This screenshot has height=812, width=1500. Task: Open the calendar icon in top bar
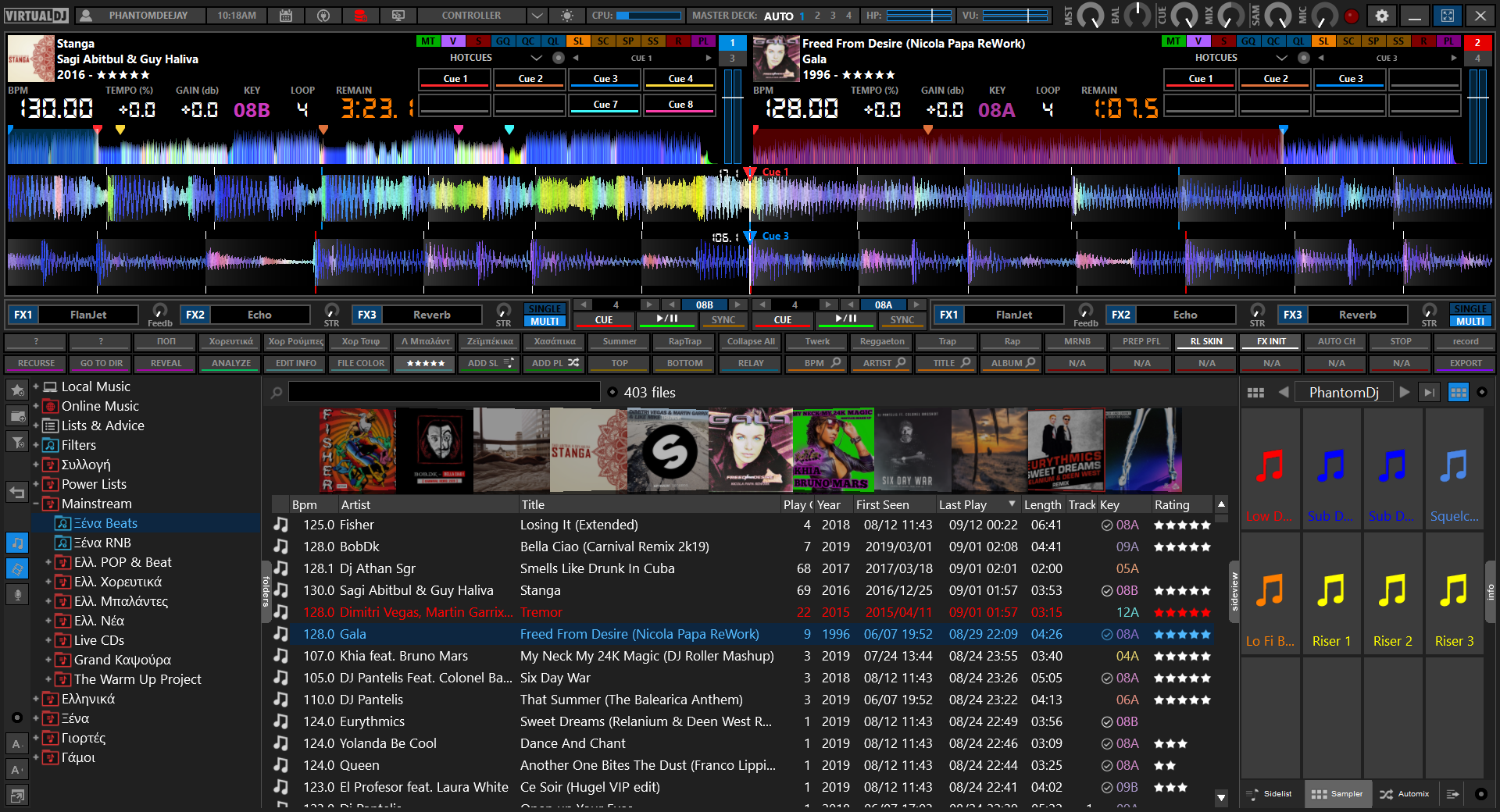click(286, 16)
